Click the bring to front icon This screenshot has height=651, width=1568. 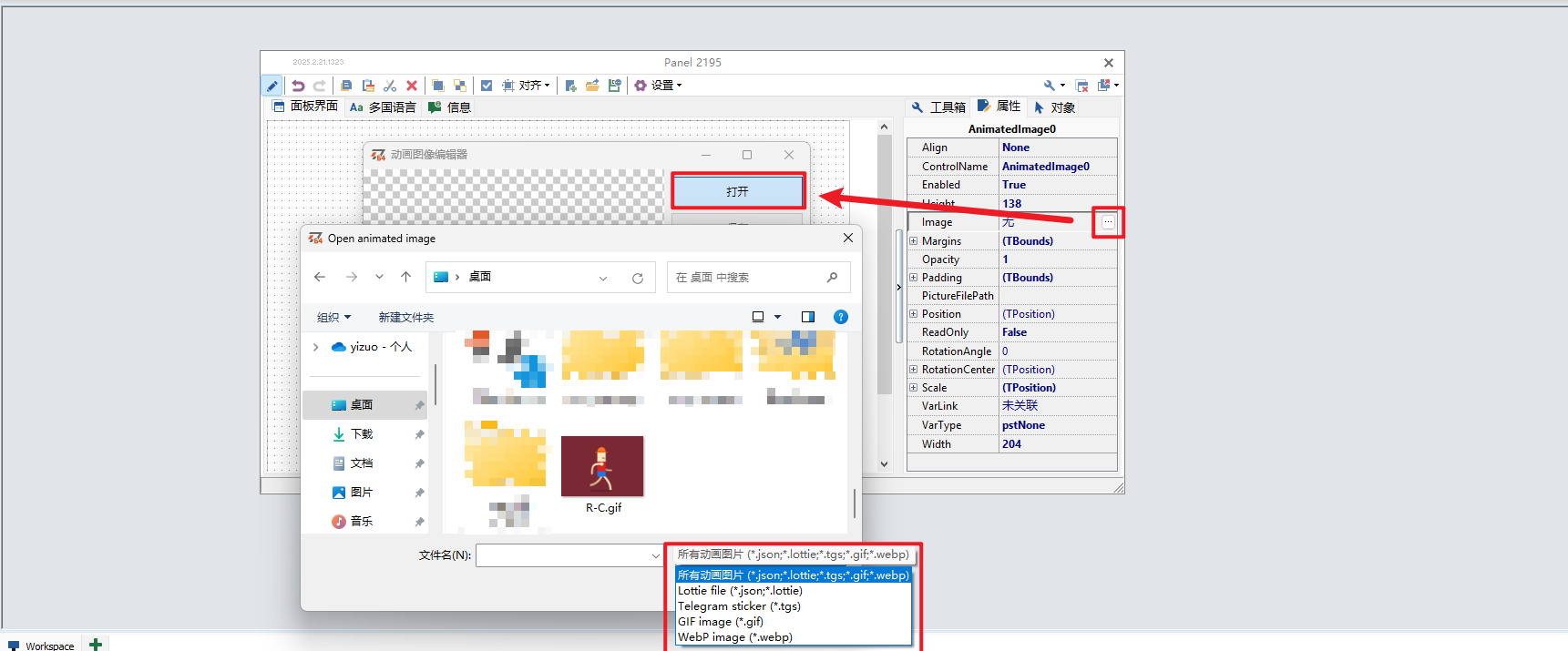(x=438, y=86)
